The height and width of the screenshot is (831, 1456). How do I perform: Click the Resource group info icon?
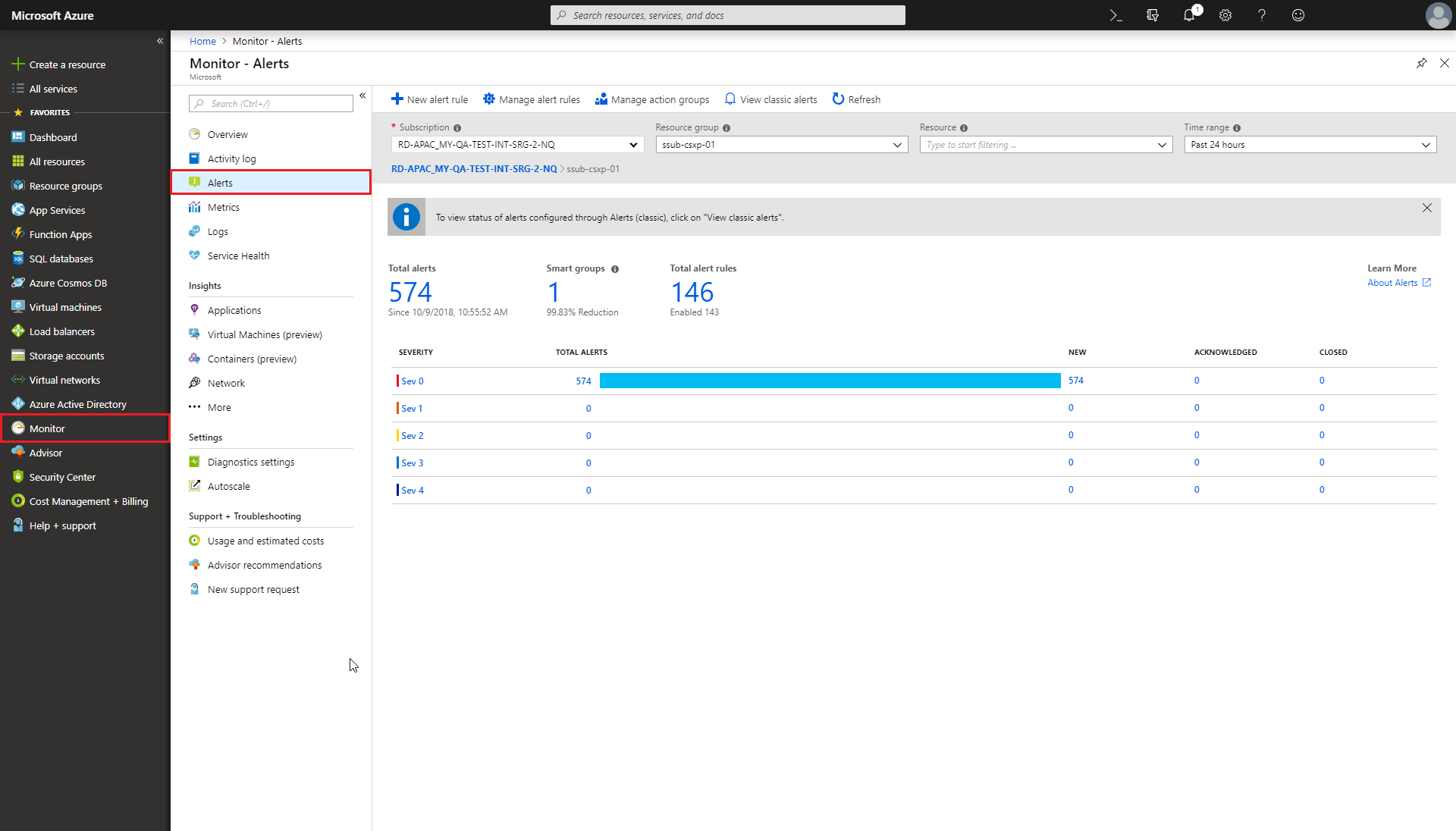(x=726, y=128)
